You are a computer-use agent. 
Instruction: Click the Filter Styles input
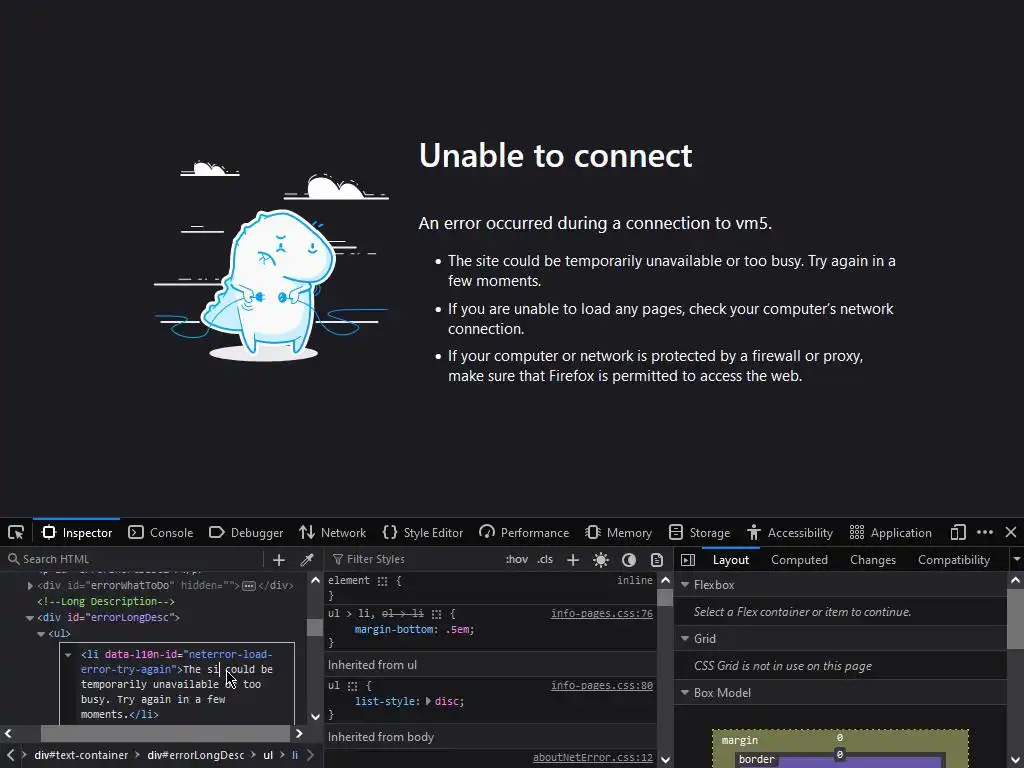coord(415,559)
